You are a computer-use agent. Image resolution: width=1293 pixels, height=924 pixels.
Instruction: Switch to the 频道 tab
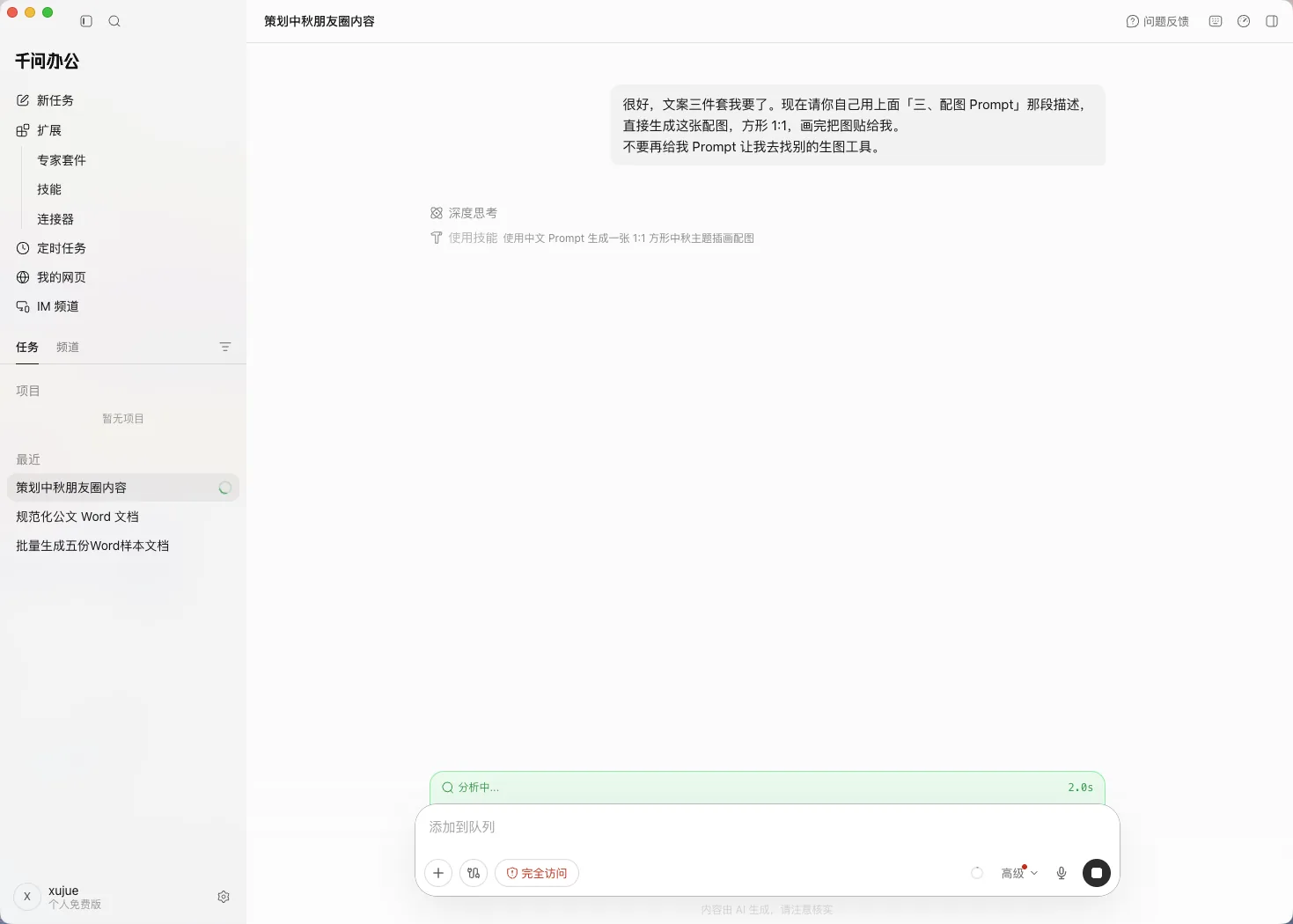[68, 347]
